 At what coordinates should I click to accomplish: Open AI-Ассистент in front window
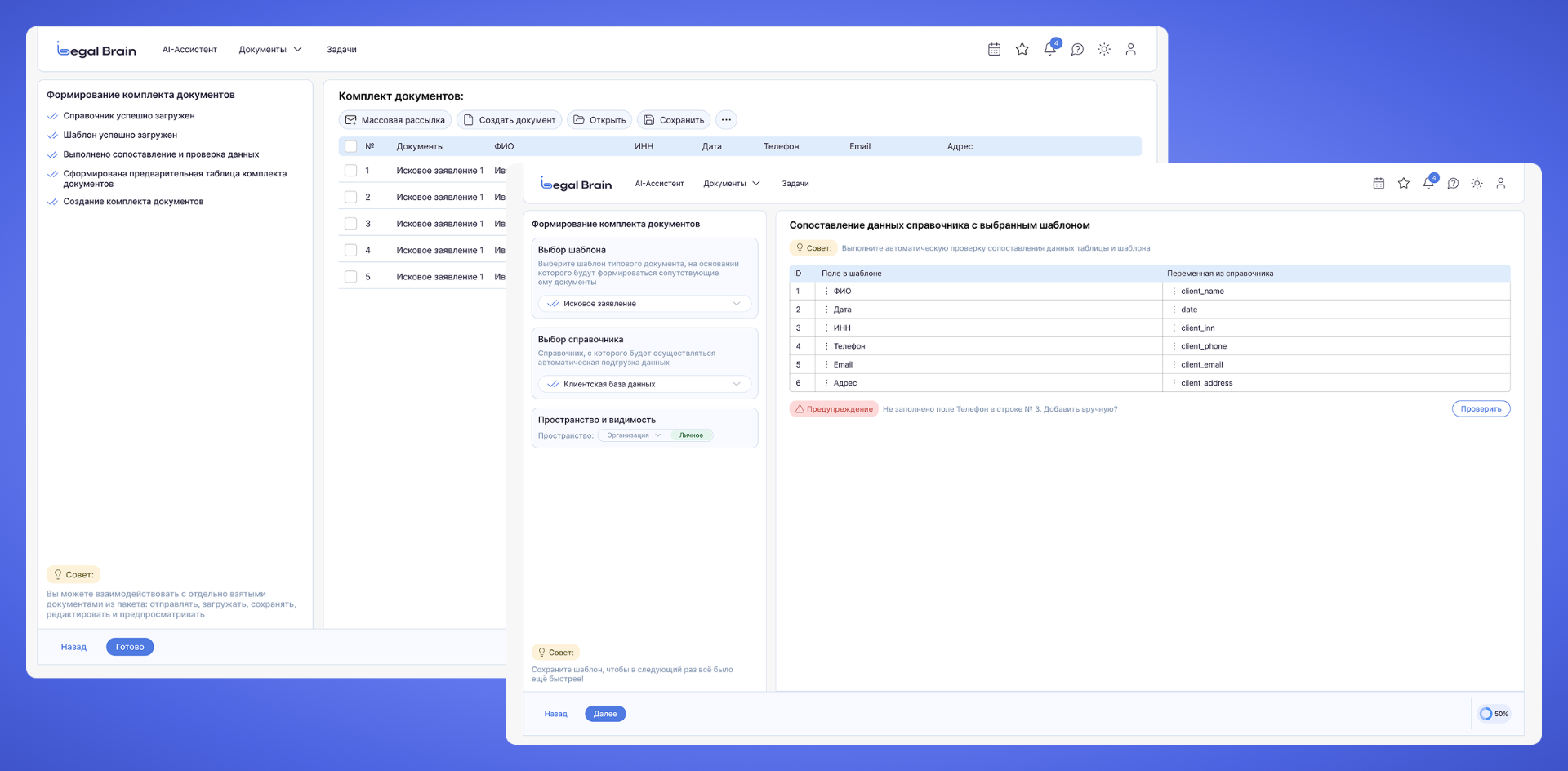(659, 184)
